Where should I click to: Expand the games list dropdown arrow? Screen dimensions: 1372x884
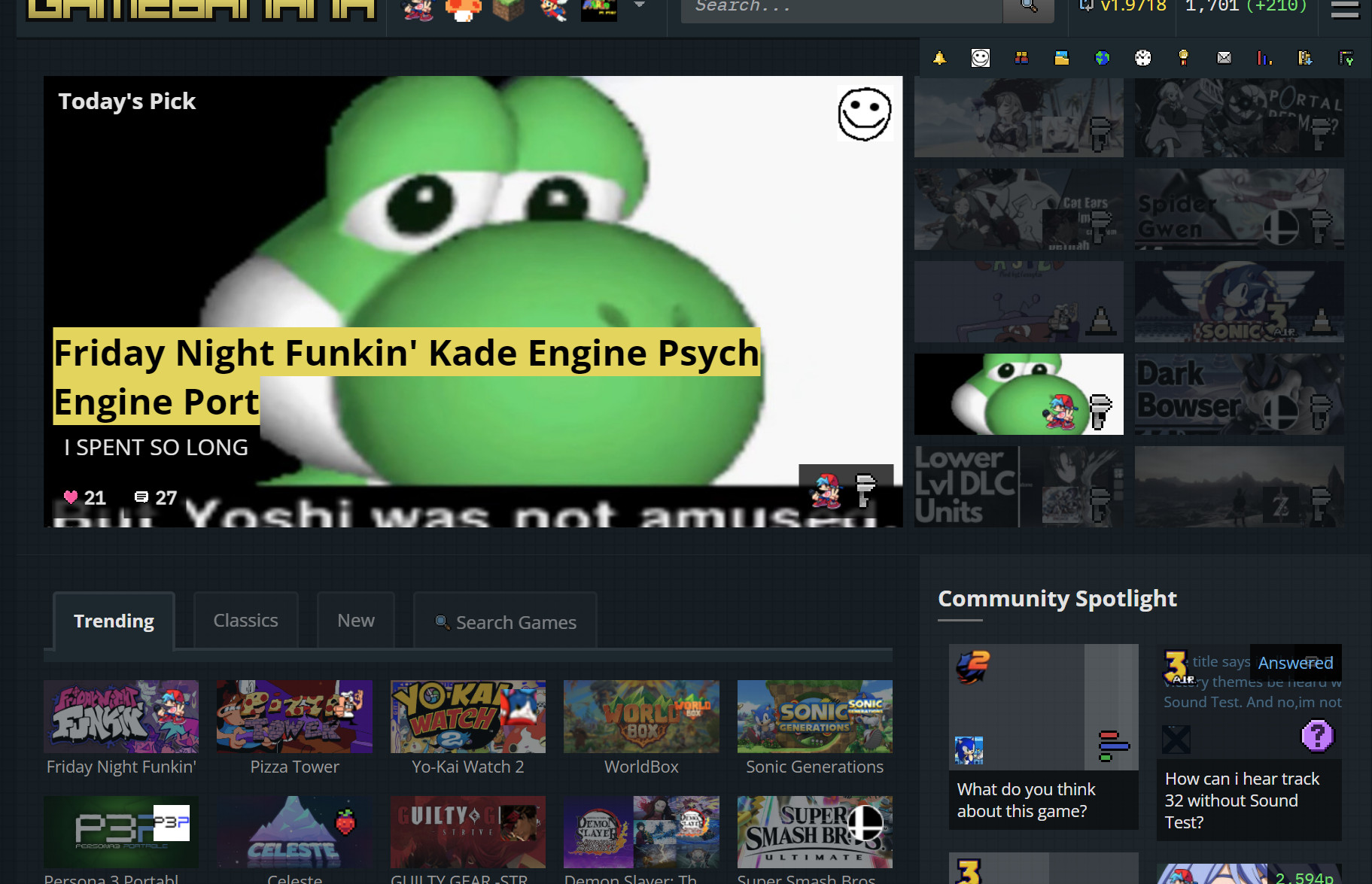click(640, 6)
